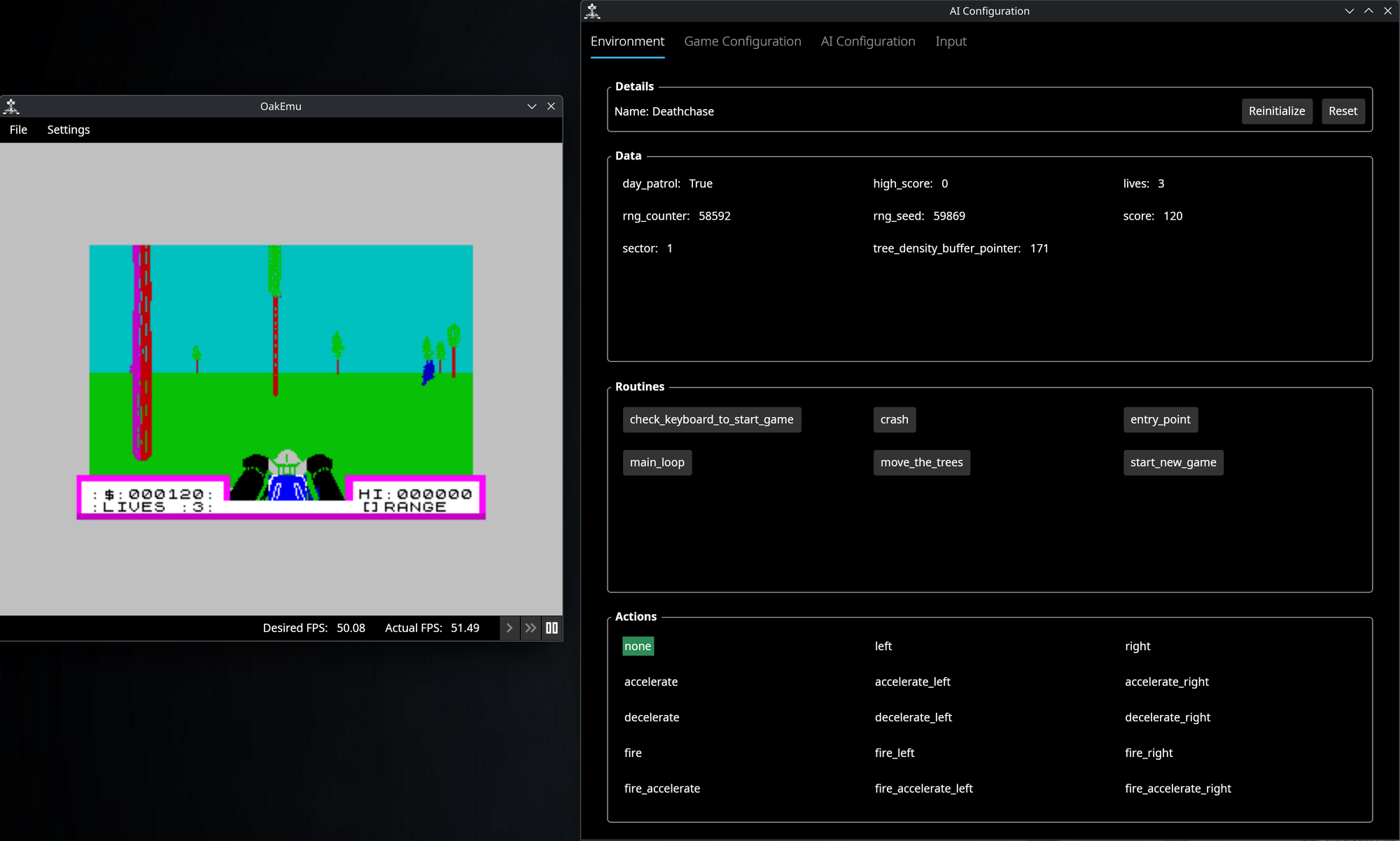Select the crash routine
The width and height of the screenshot is (1400, 841).
click(894, 420)
